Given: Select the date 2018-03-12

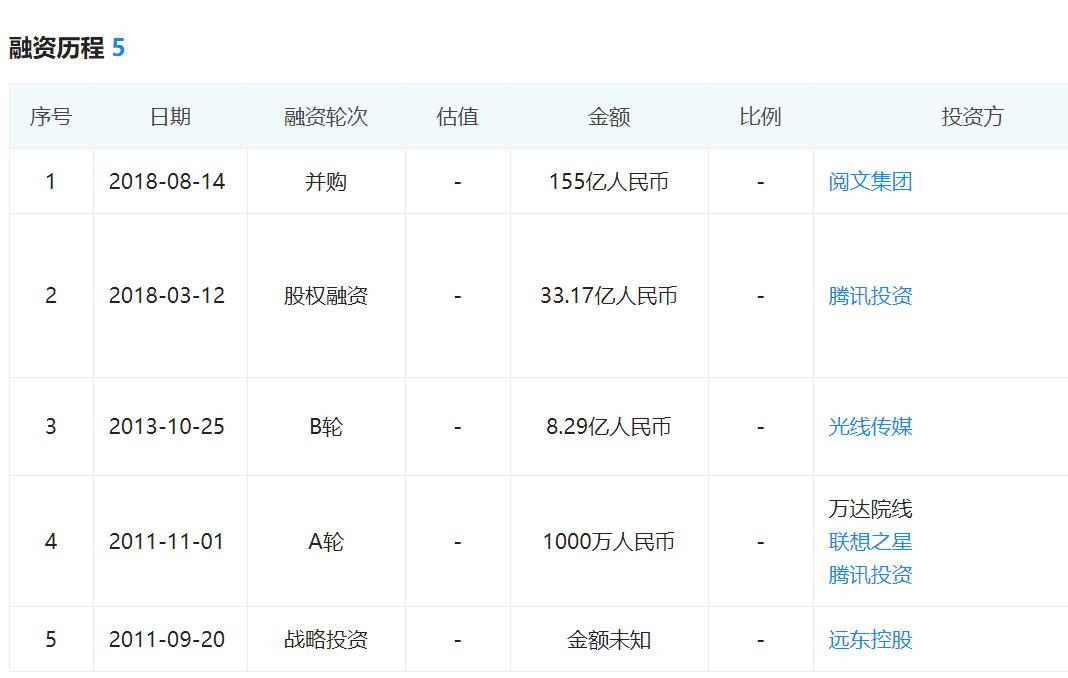Looking at the screenshot, I should (167, 296).
